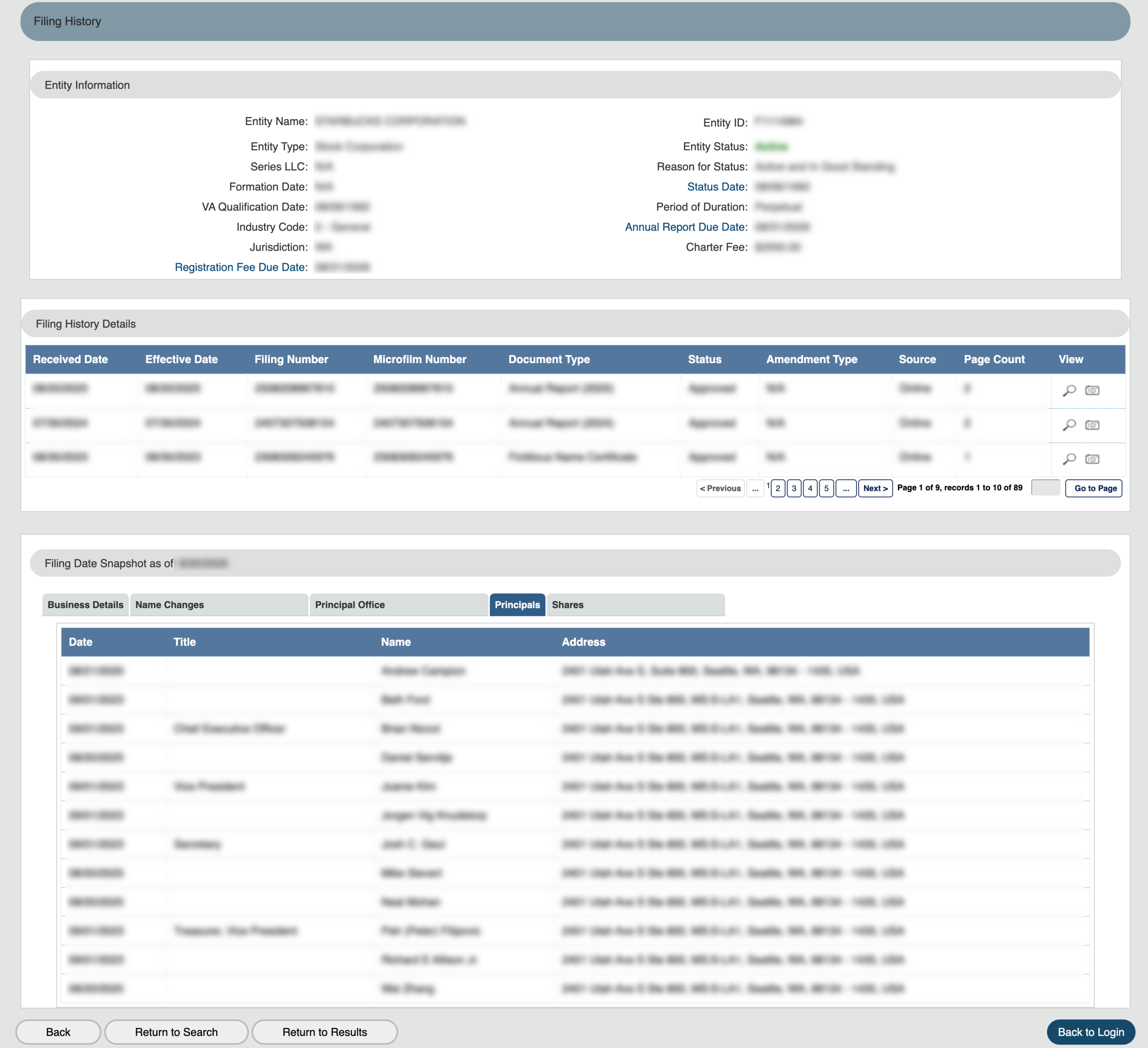This screenshot has width=1148, height=1048.
Task: Go to the previous page of filings
Action: 720,489
